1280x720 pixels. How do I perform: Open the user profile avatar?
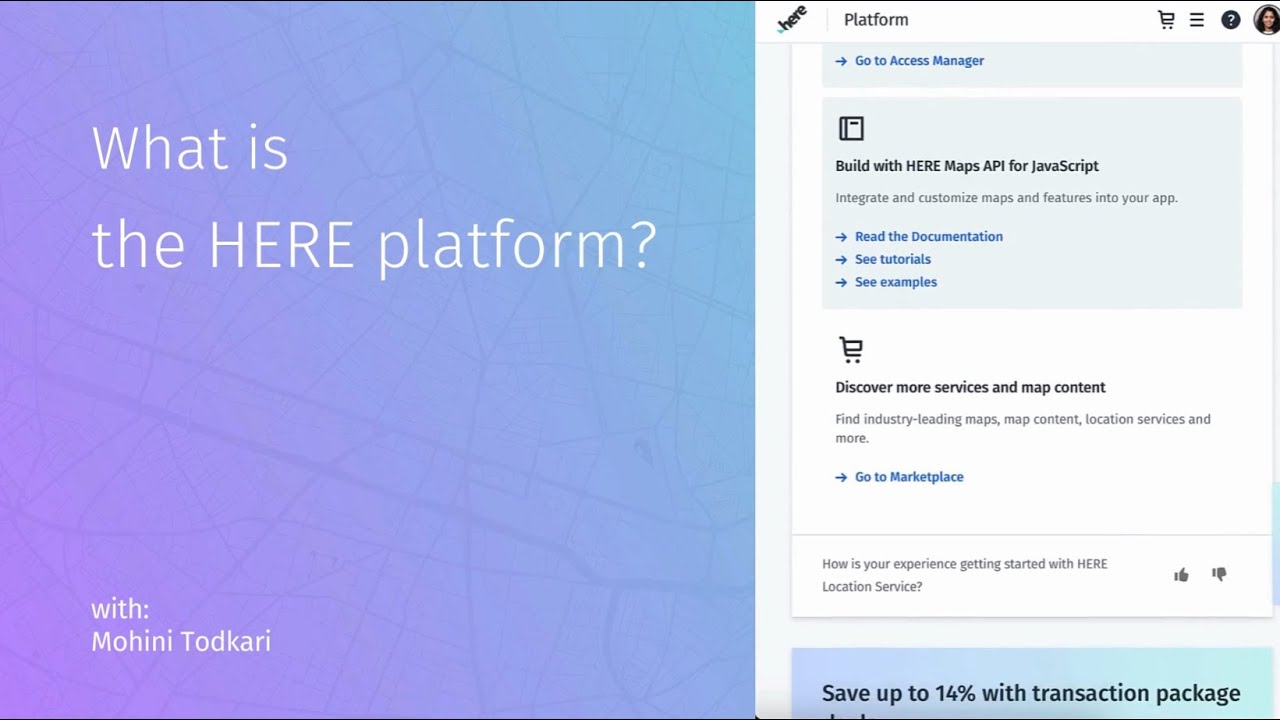(1266, 19)
